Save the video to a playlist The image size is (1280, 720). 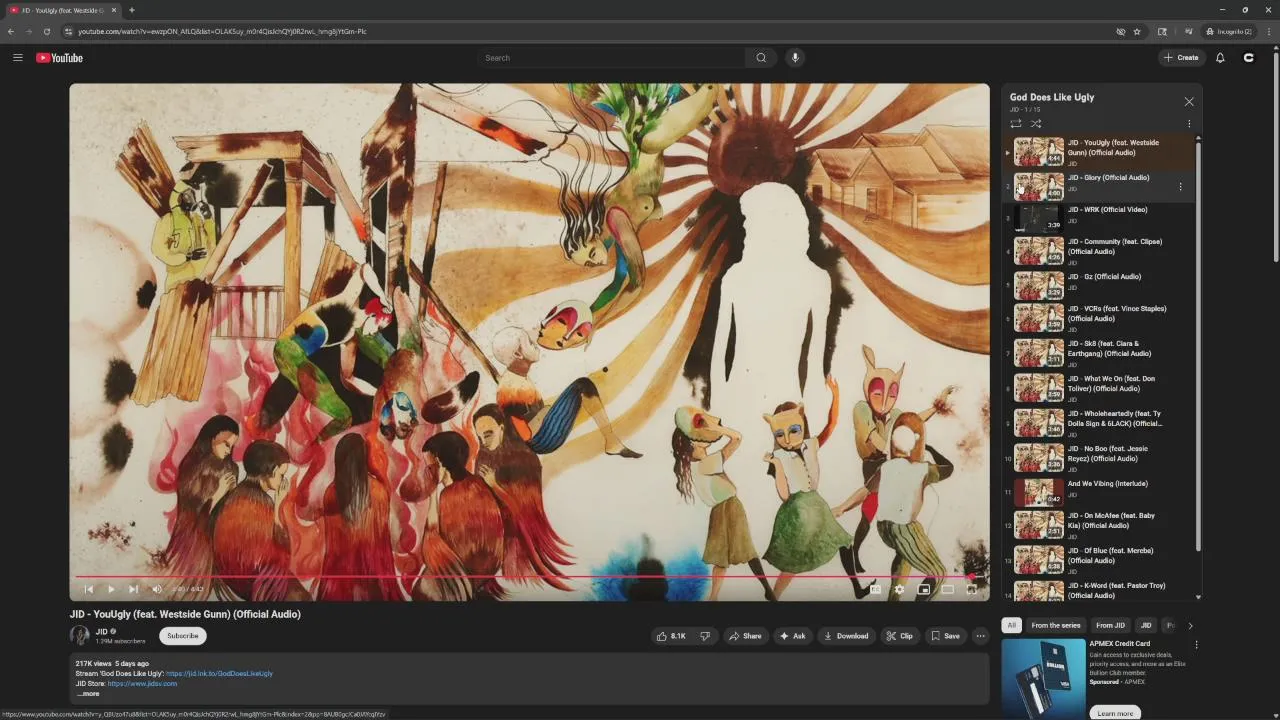pyautogui.click(x=946, y=636)
